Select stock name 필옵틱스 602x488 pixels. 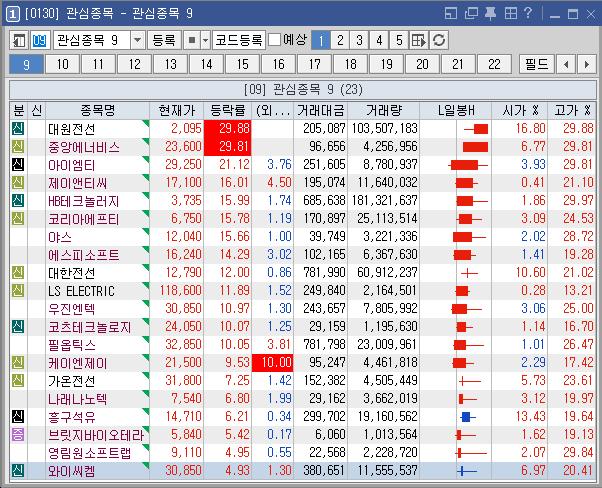coord(71,345)
